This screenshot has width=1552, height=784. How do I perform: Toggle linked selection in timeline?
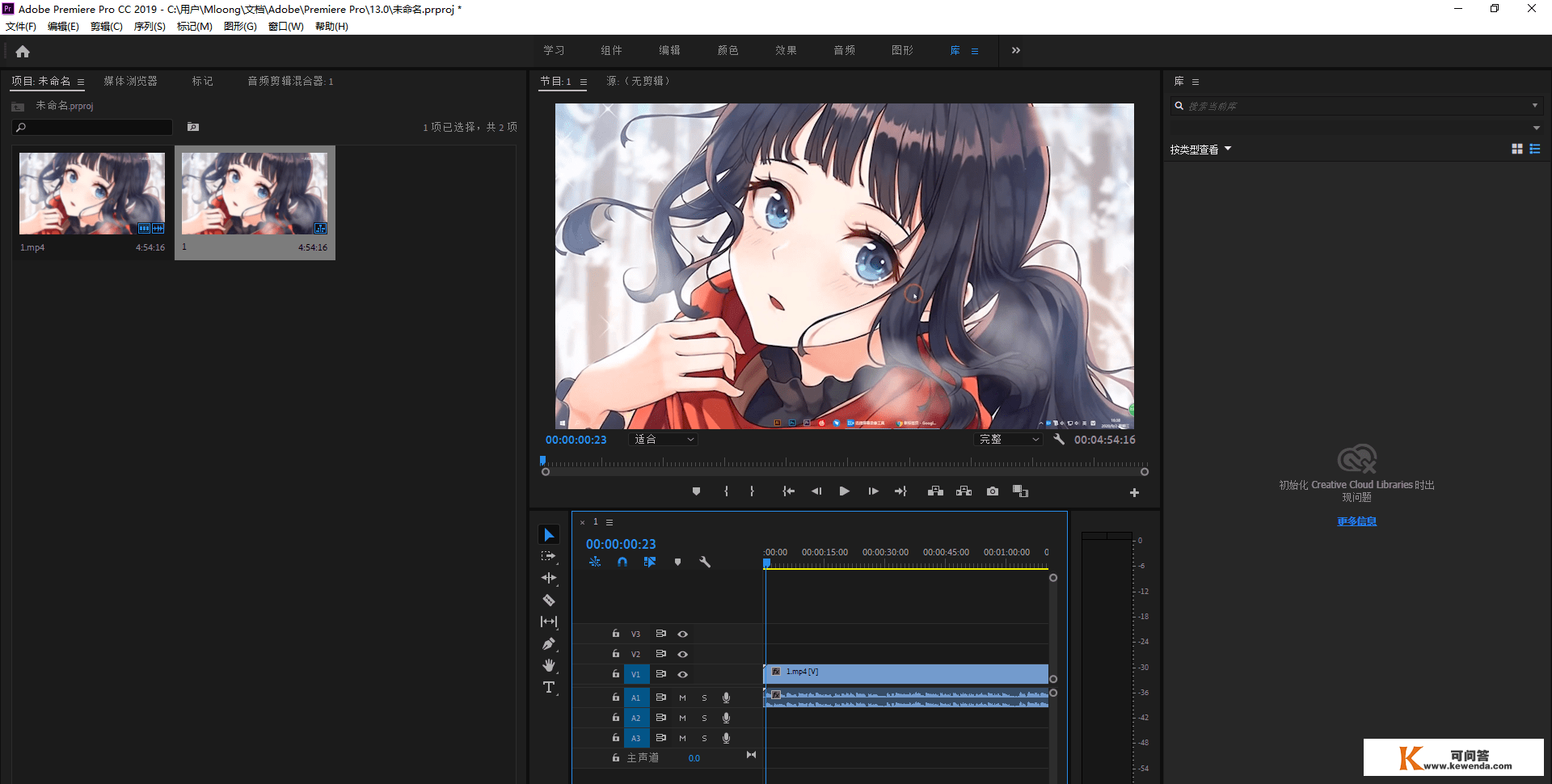click(650, 562)
